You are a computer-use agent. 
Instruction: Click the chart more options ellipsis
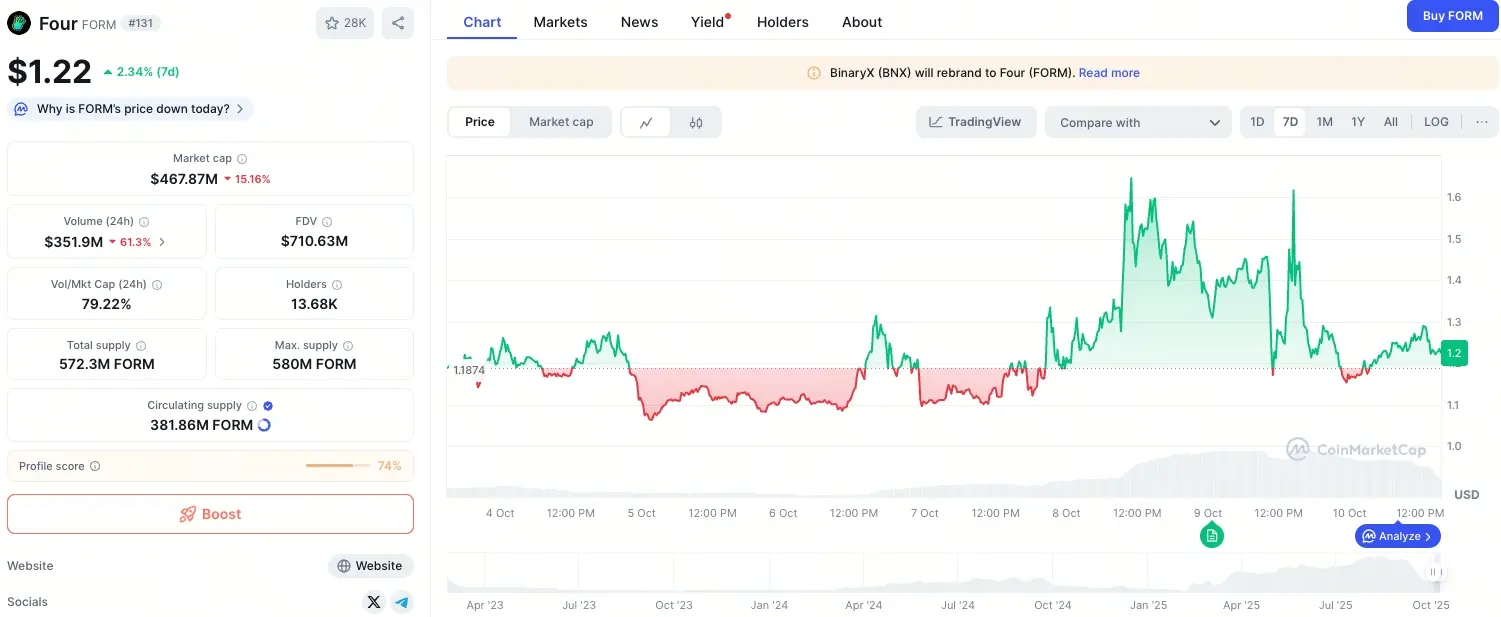click(1482, 122)
